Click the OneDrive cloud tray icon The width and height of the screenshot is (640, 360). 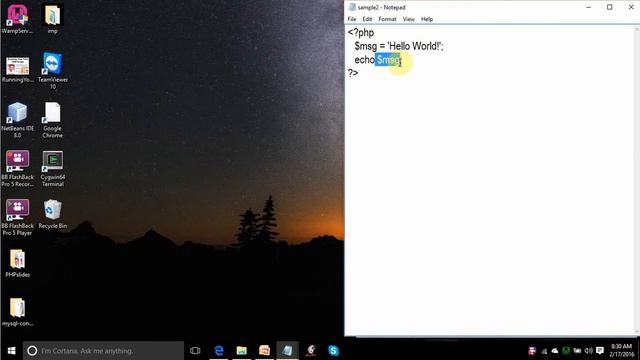tap(555, 351)
